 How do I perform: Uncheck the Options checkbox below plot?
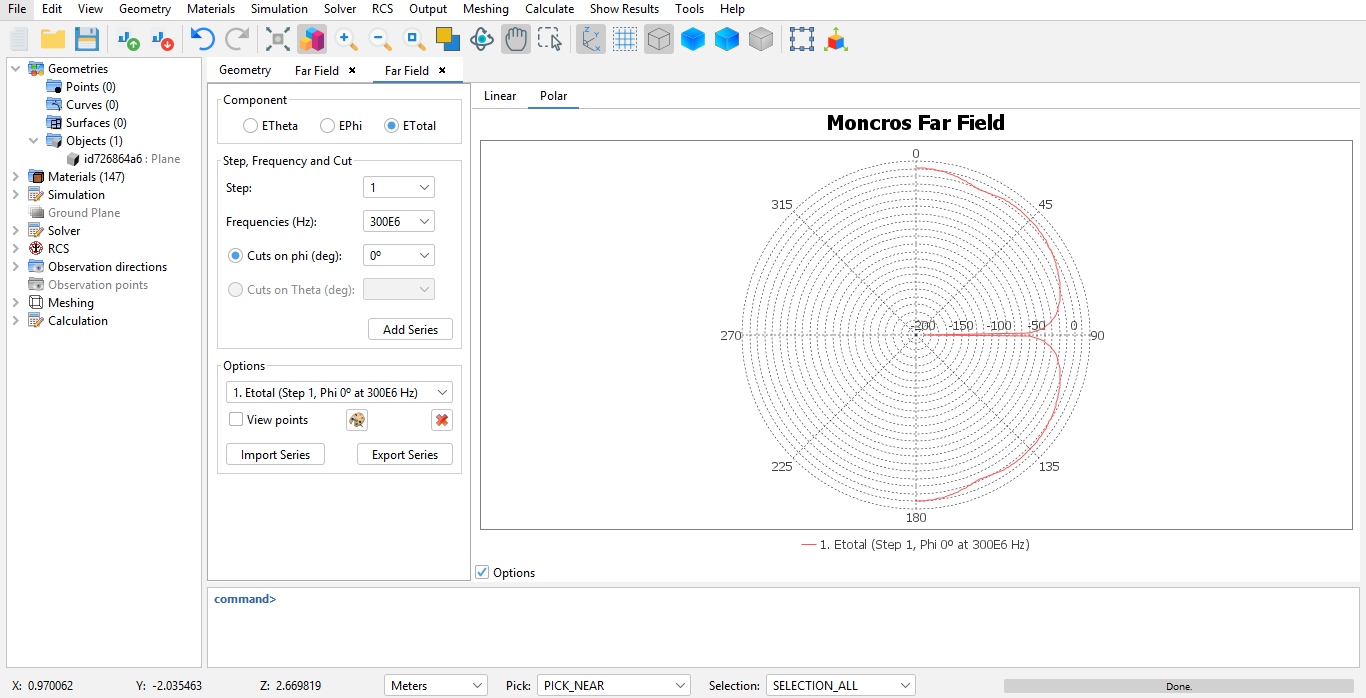pyautogui.click(x=483, y=572)
